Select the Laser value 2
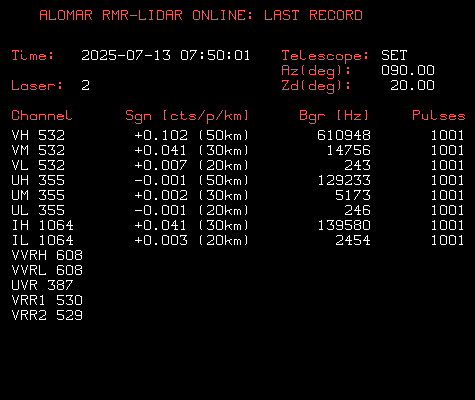The width and height of the screenshot is (475, 400). [x=85, y=85]
